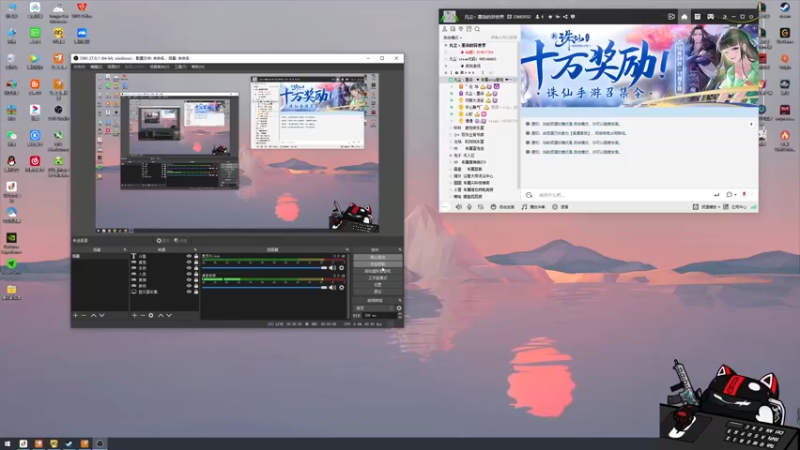The image size is (800, 450).
Task: Open the YY chat bubble dropdown arrow
Action: coord(735,195)
